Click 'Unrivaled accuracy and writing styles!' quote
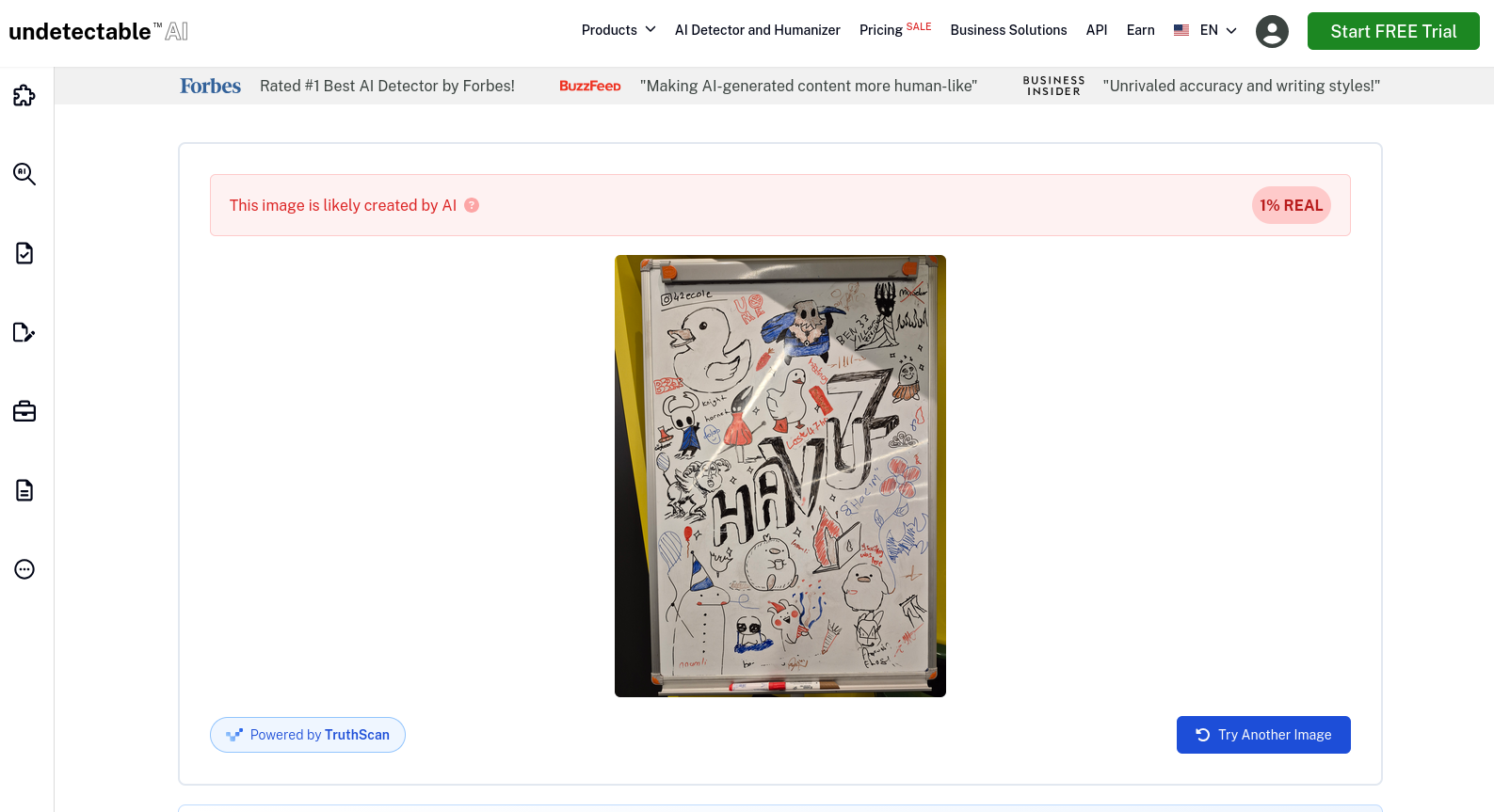Image resolution: width=1494 pixels, height=812 pixels. [x=1242, y=86]
